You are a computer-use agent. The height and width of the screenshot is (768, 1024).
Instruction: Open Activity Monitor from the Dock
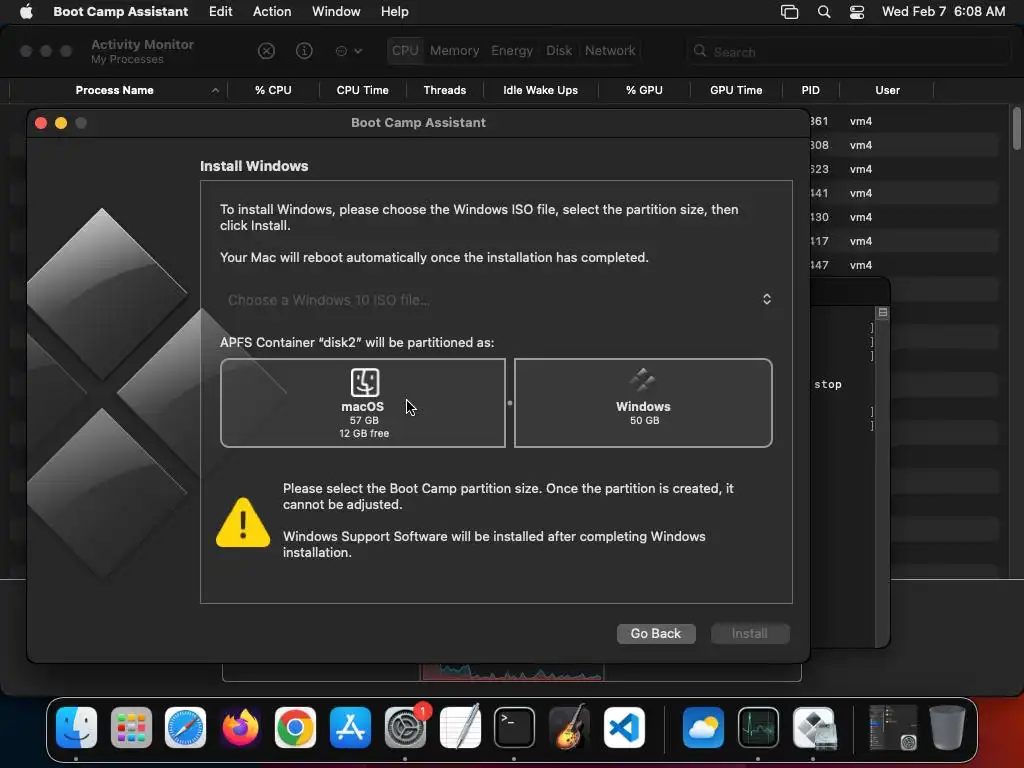pyautogui.click(x=758, y=727)
